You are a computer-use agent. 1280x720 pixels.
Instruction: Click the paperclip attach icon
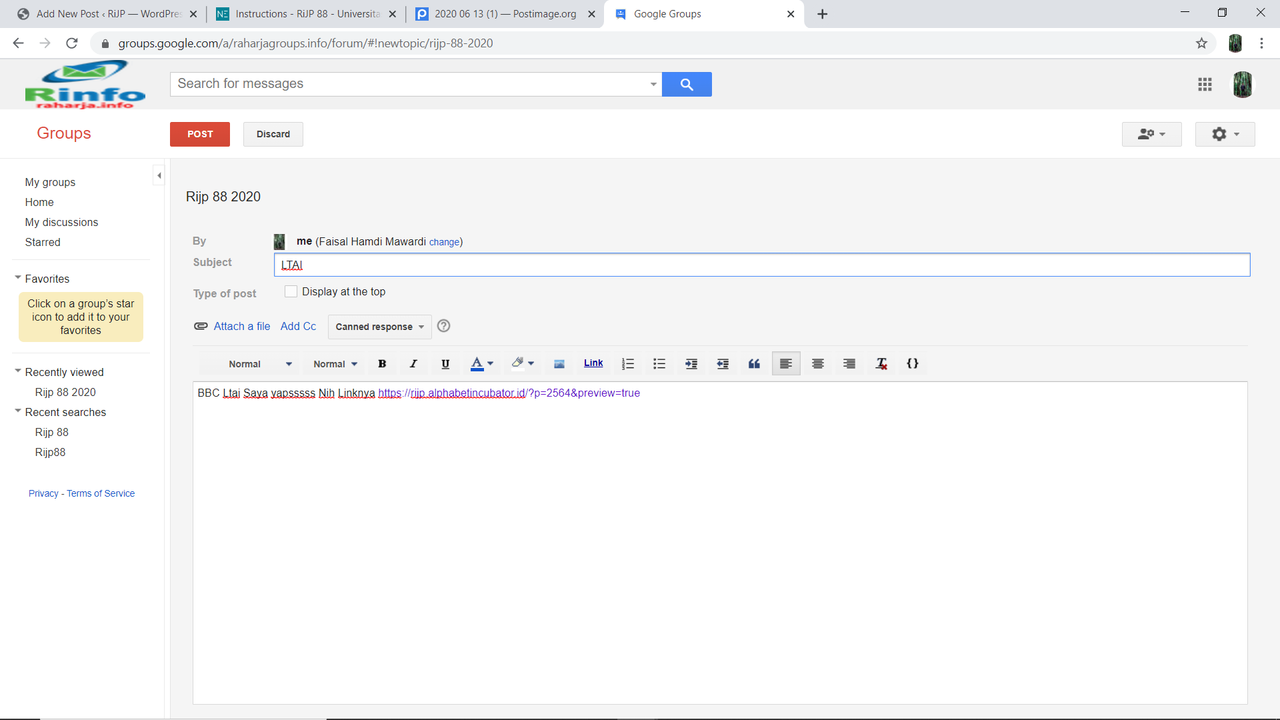[201, 326]
